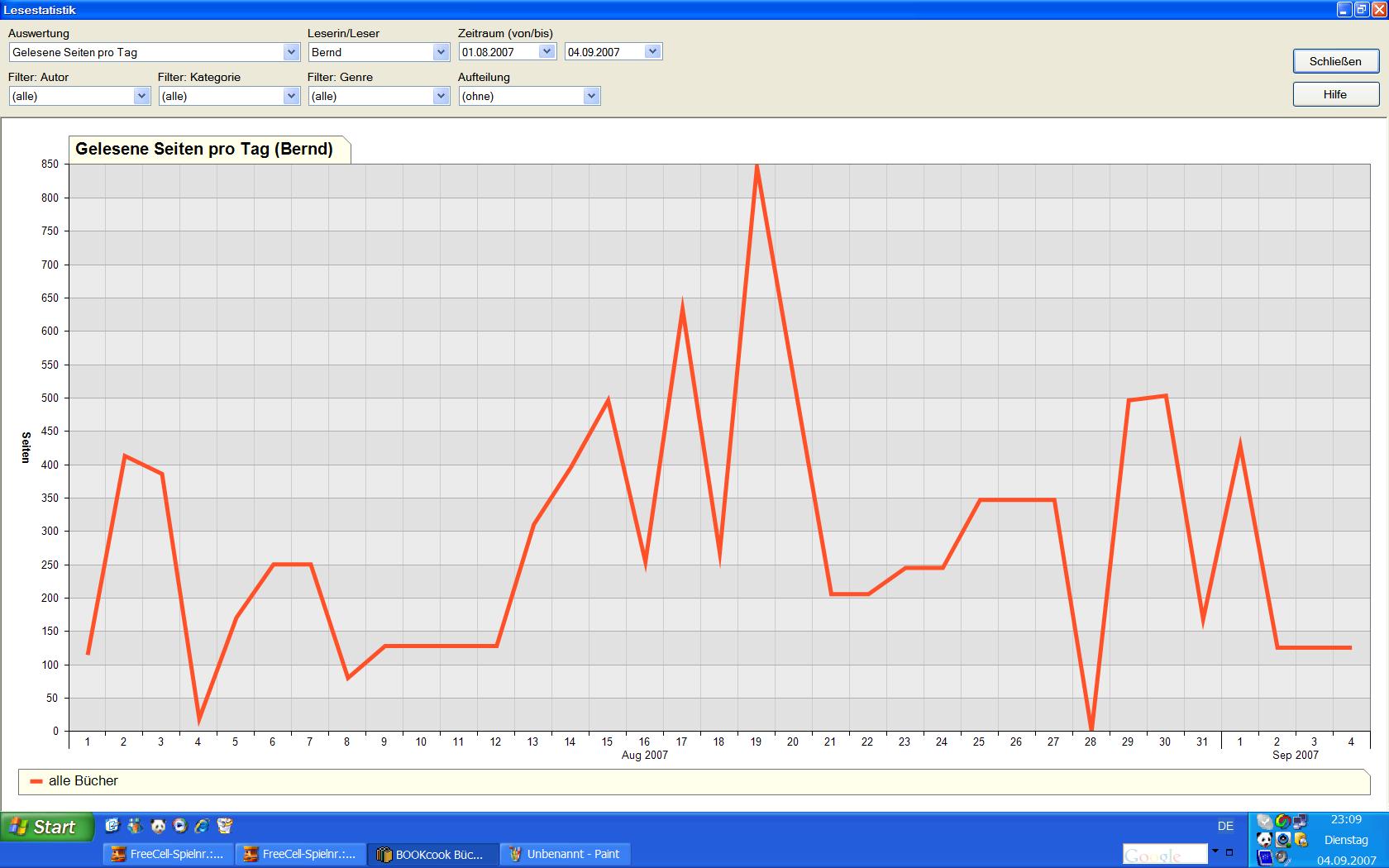
Task: Expand the Filter: Autor dropdown
Action: [x=141, y=96]
